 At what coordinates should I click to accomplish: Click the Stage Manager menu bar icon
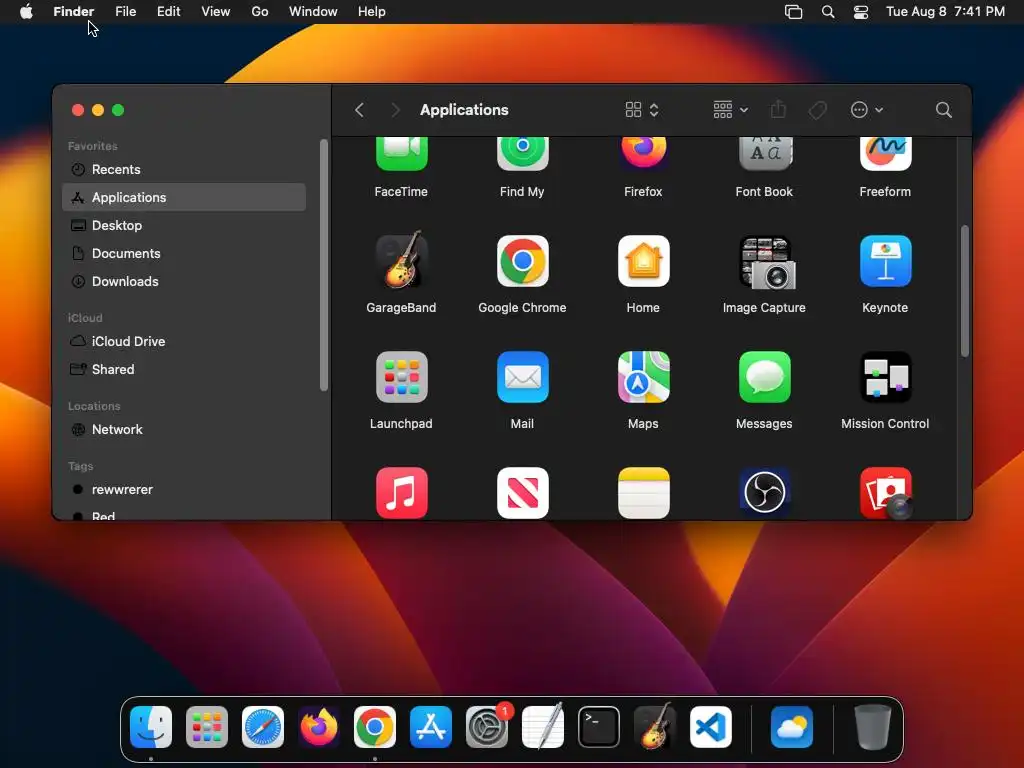793,12
